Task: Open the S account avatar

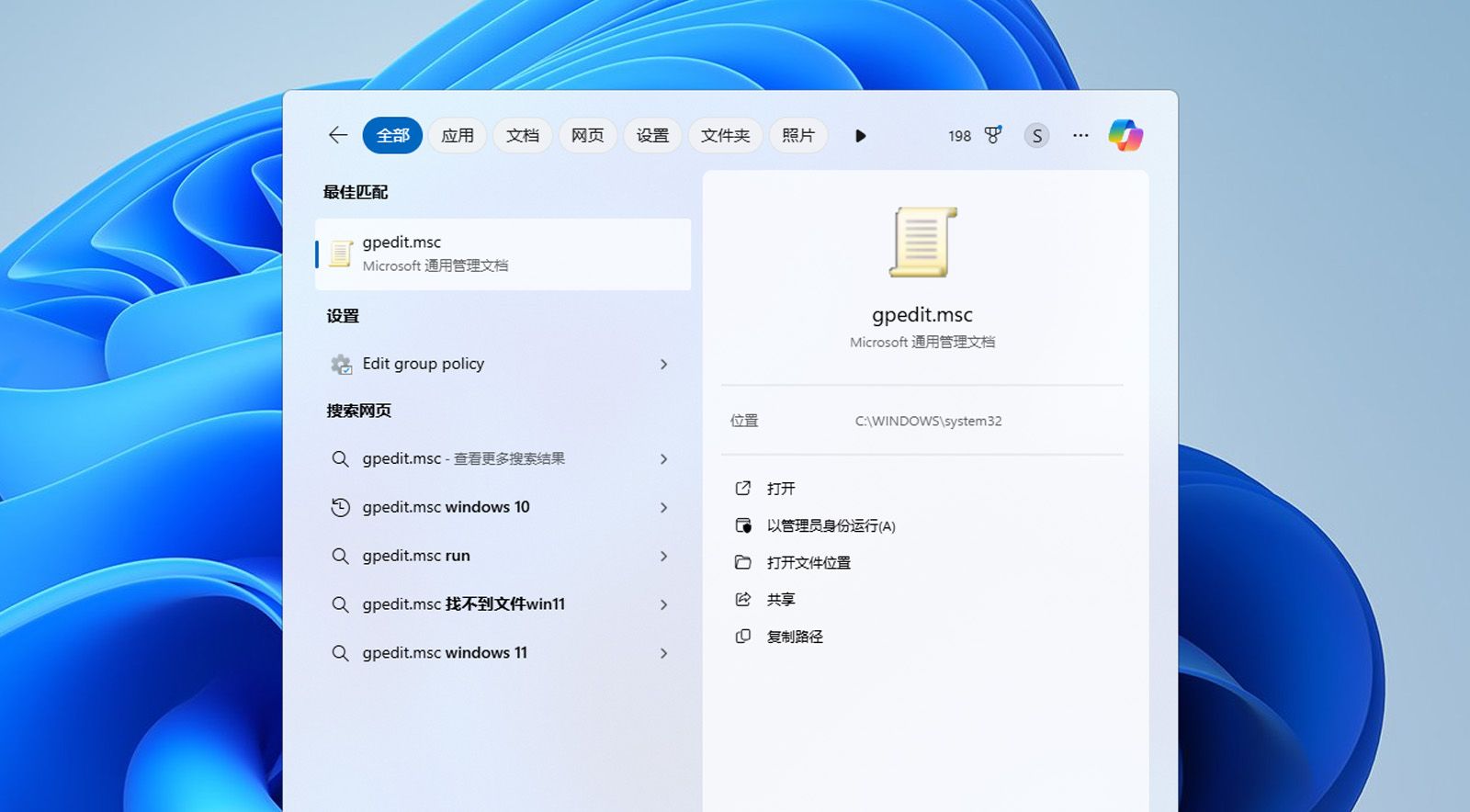Action: click(1036, 136)
